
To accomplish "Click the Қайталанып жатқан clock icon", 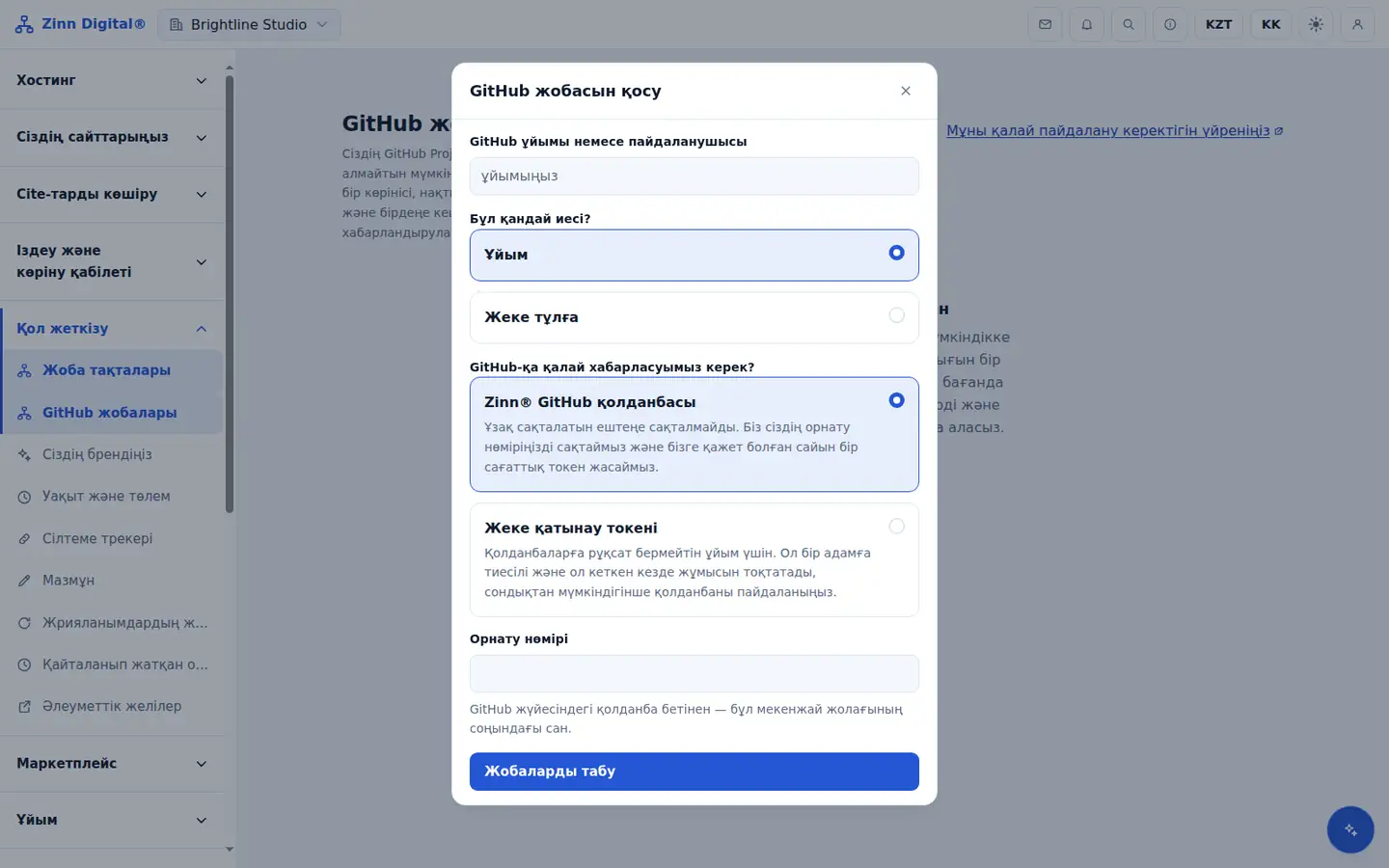I will [x=24, y=665].
